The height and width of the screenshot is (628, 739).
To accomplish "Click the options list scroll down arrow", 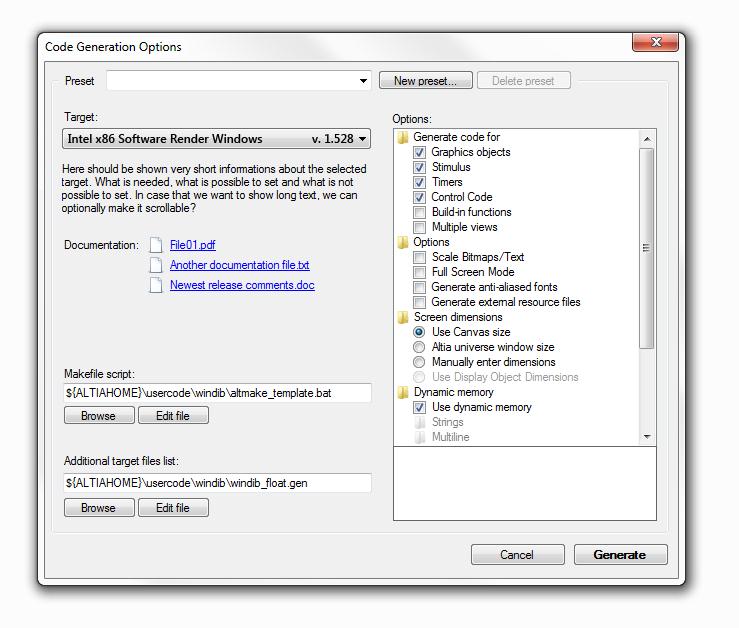I will point(647,437).
